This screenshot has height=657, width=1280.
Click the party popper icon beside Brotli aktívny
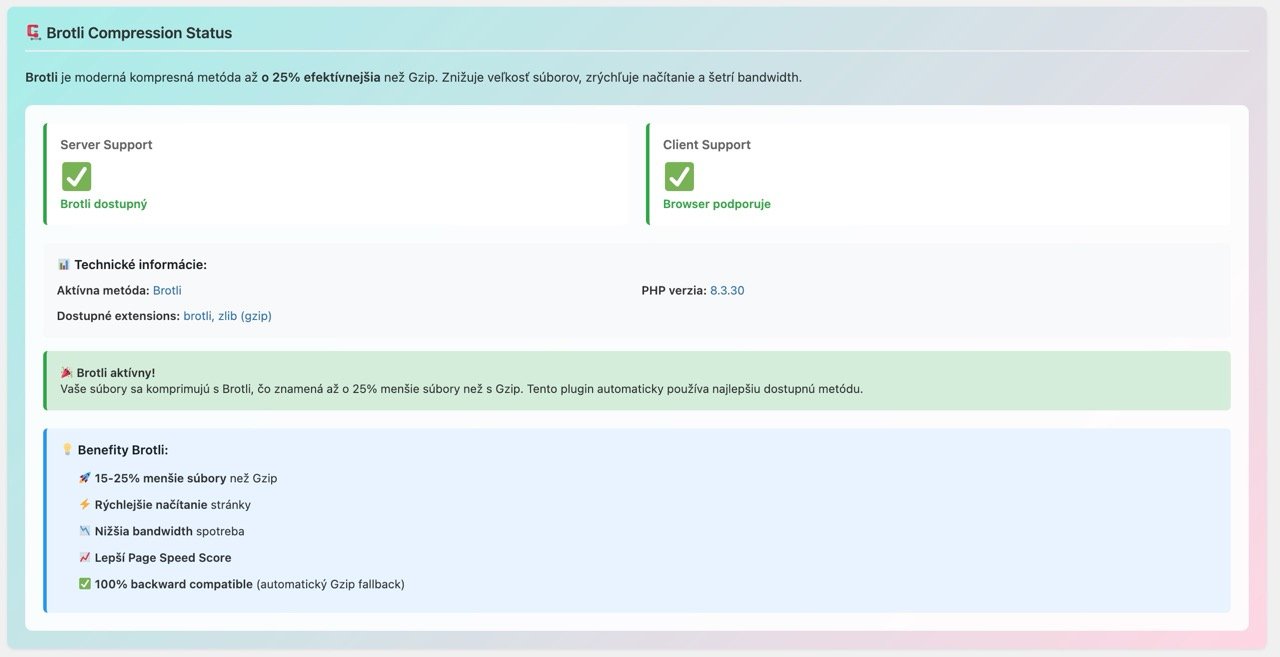[66, 372]
